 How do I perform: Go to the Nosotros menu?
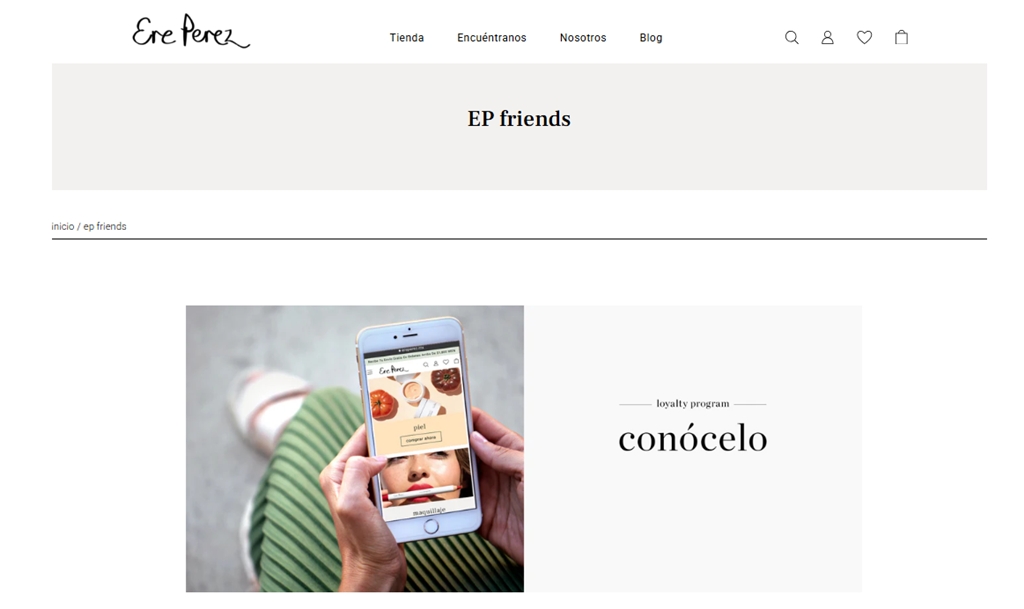pos(583,38)
